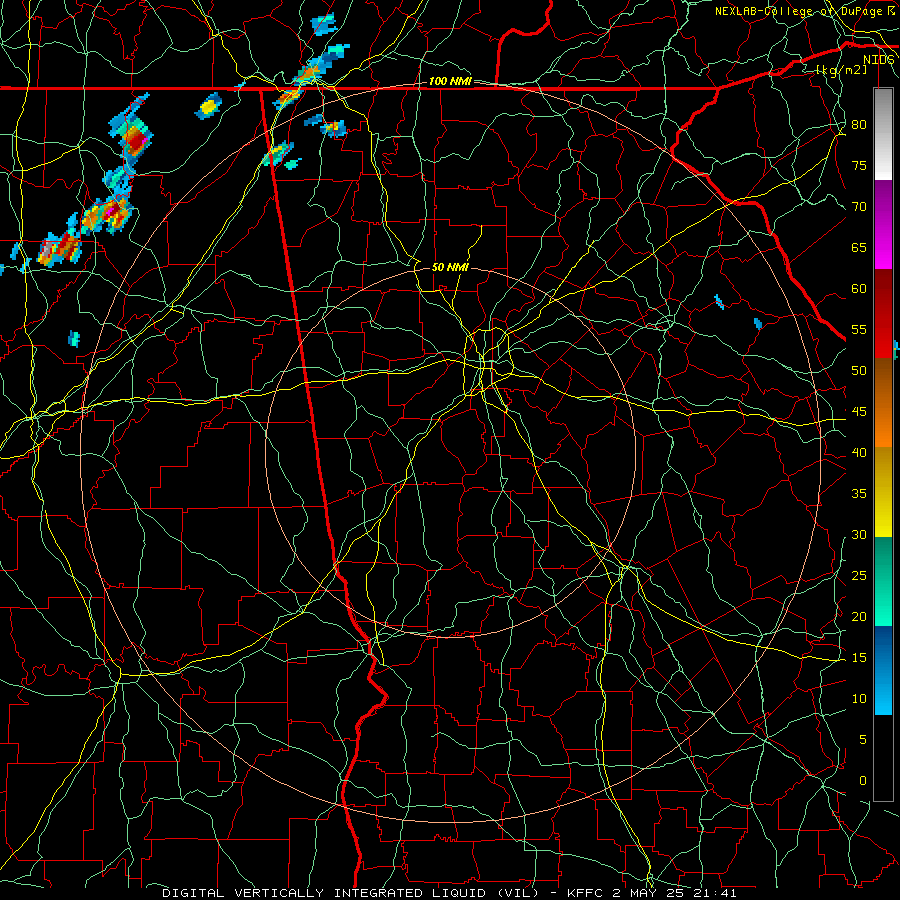Click the KFFC radar site identifier
The width and height of the screenshot is (900, 900).
tap(585, 893)
